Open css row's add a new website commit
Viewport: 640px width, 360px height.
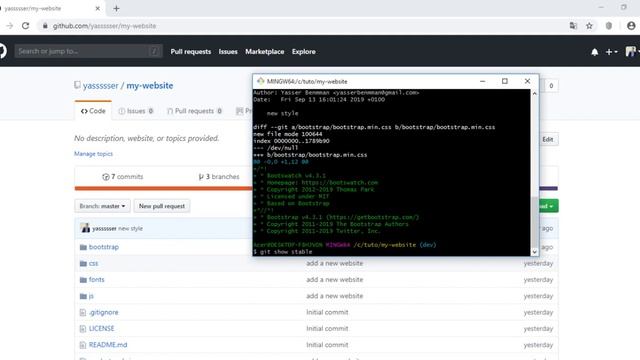335,263
